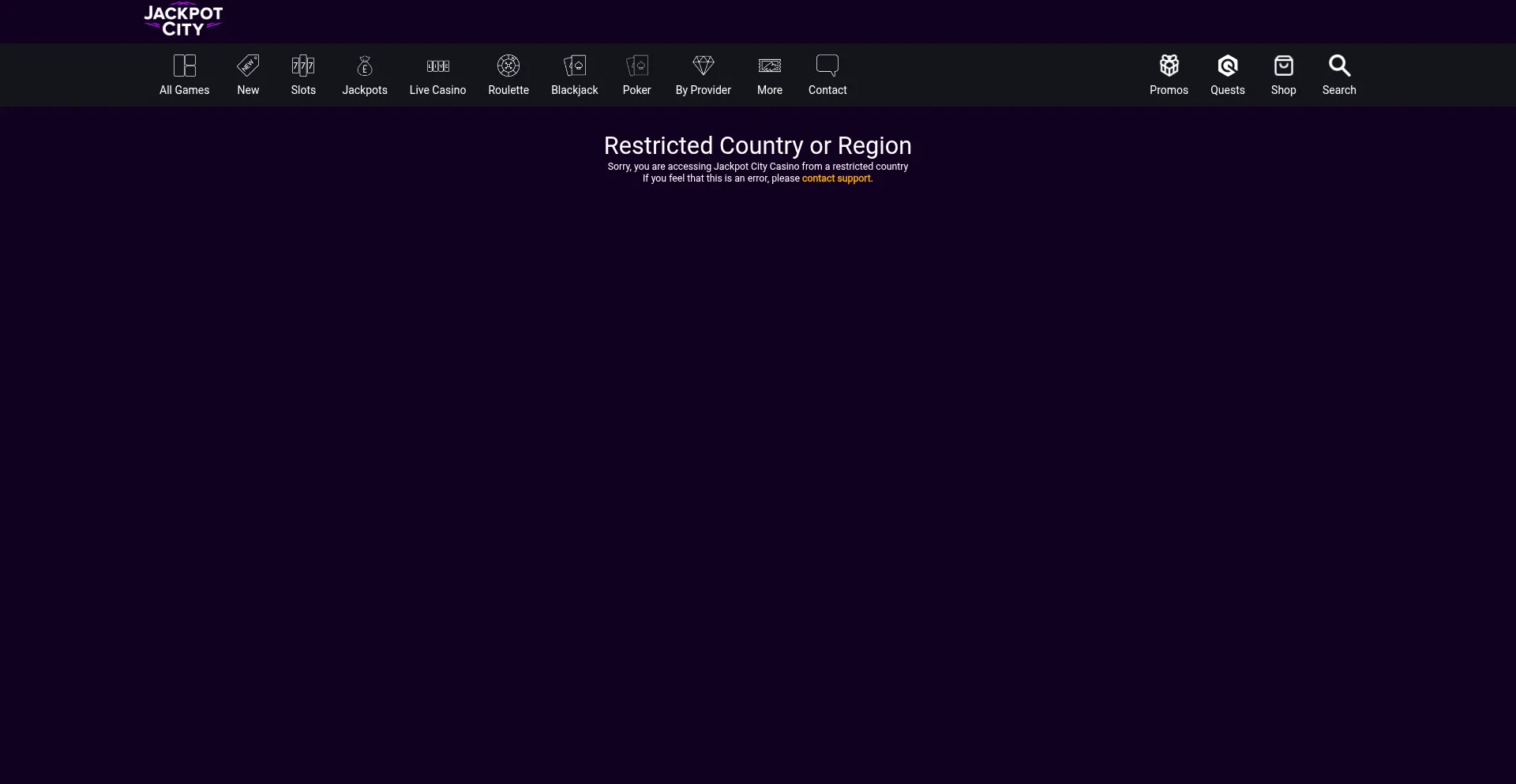Viewport: 1516px width, 784px height.
Task: Click the Shop text label
Action: (1284, 90)
